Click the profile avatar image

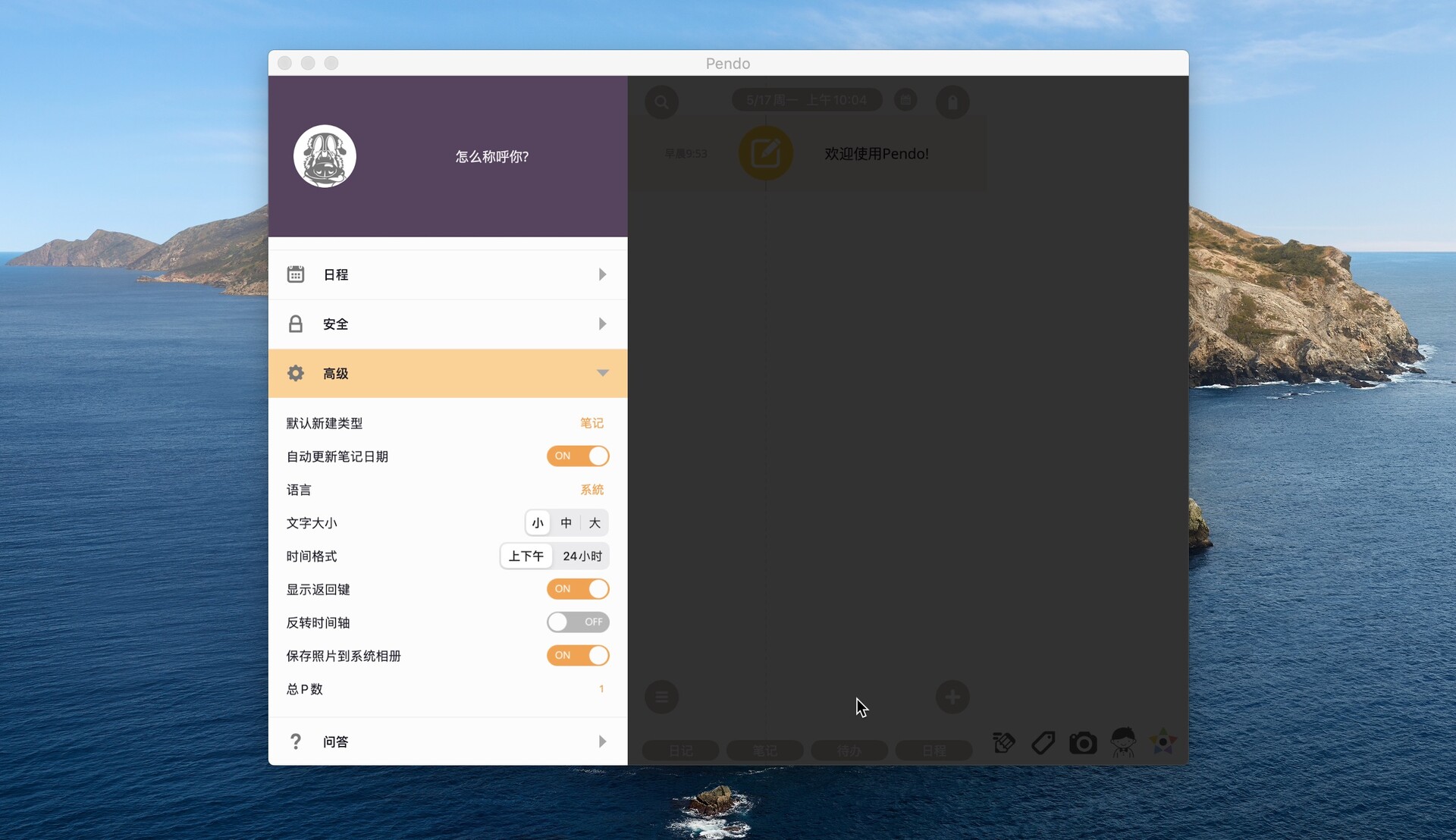[325, 156]
